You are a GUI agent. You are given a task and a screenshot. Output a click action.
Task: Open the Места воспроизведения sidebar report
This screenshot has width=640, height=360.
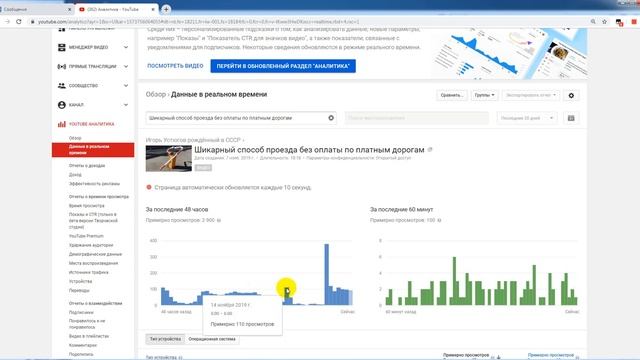(x=93, y=263)
